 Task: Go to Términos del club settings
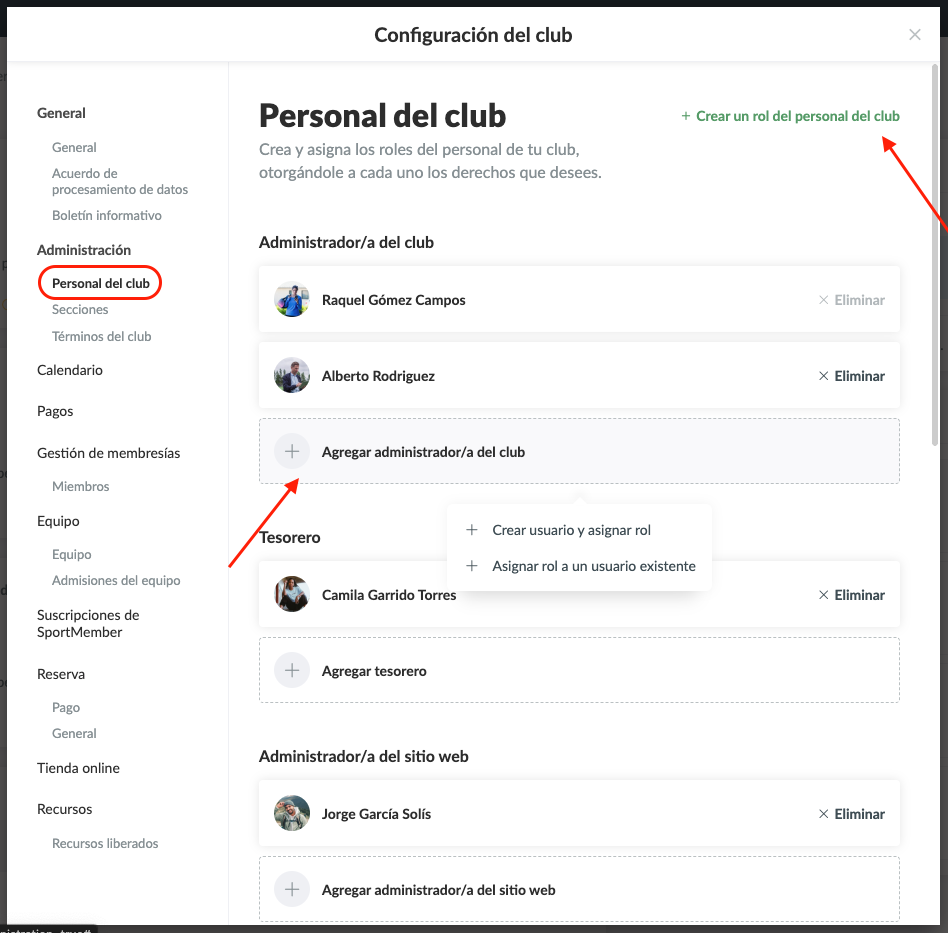point(102,337)
